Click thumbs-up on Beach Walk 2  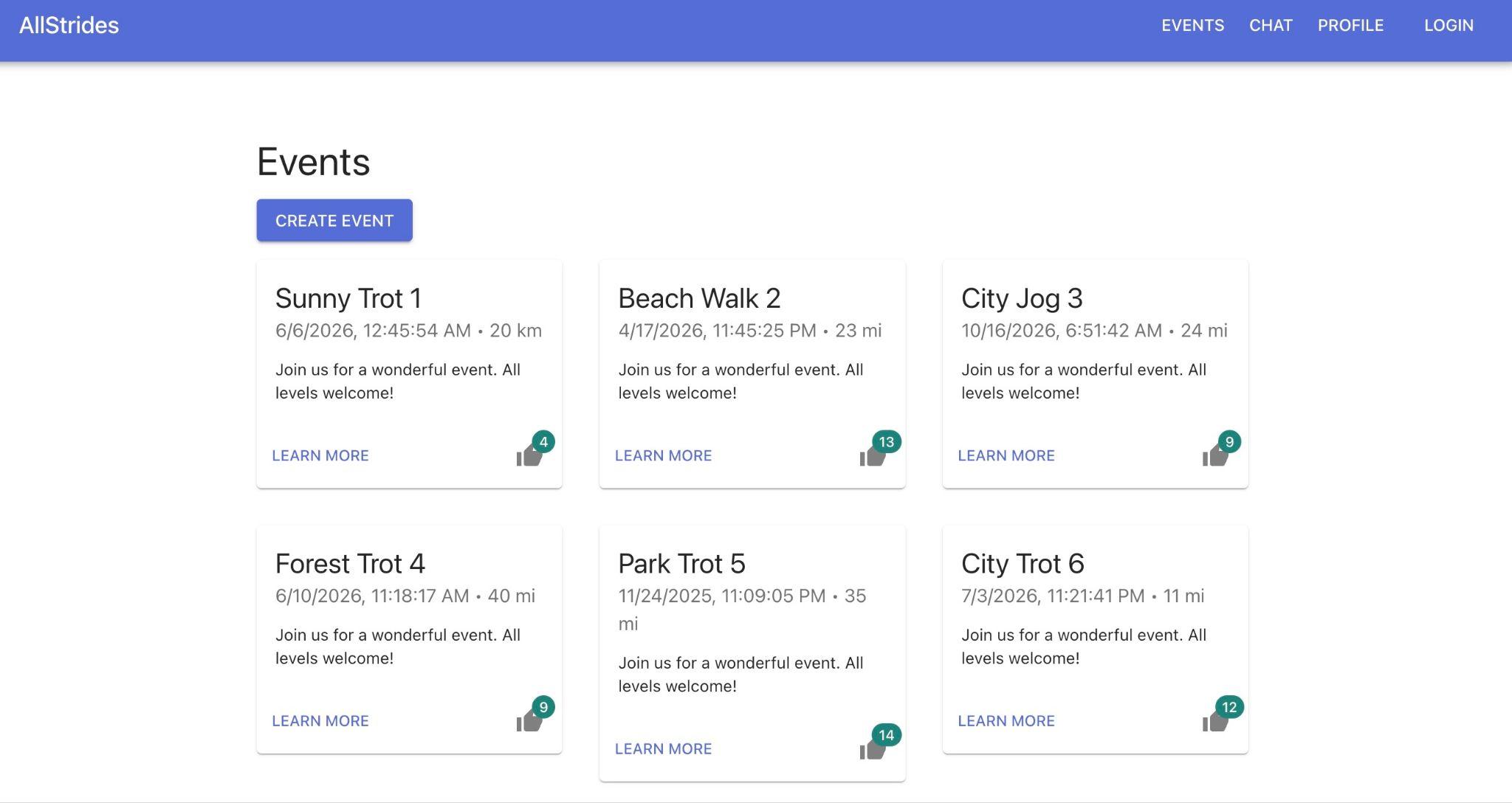point(872,455)
